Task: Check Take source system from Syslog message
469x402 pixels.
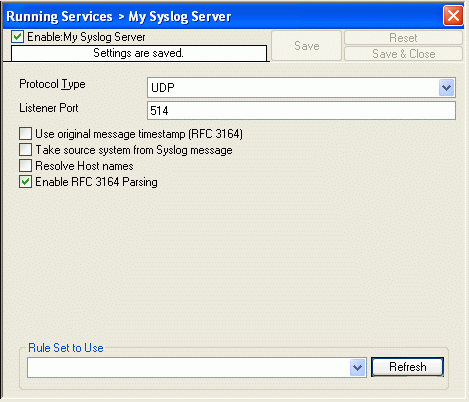Action: pos(25,150)
